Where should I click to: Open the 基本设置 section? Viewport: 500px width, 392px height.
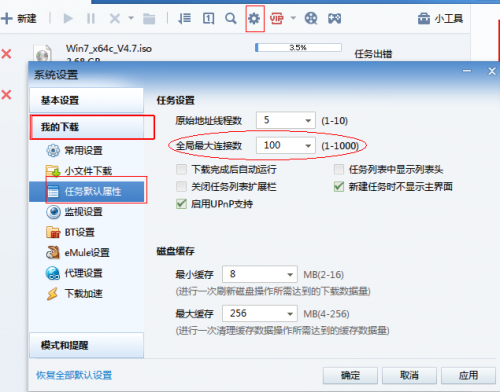click(x=87, y=100)
